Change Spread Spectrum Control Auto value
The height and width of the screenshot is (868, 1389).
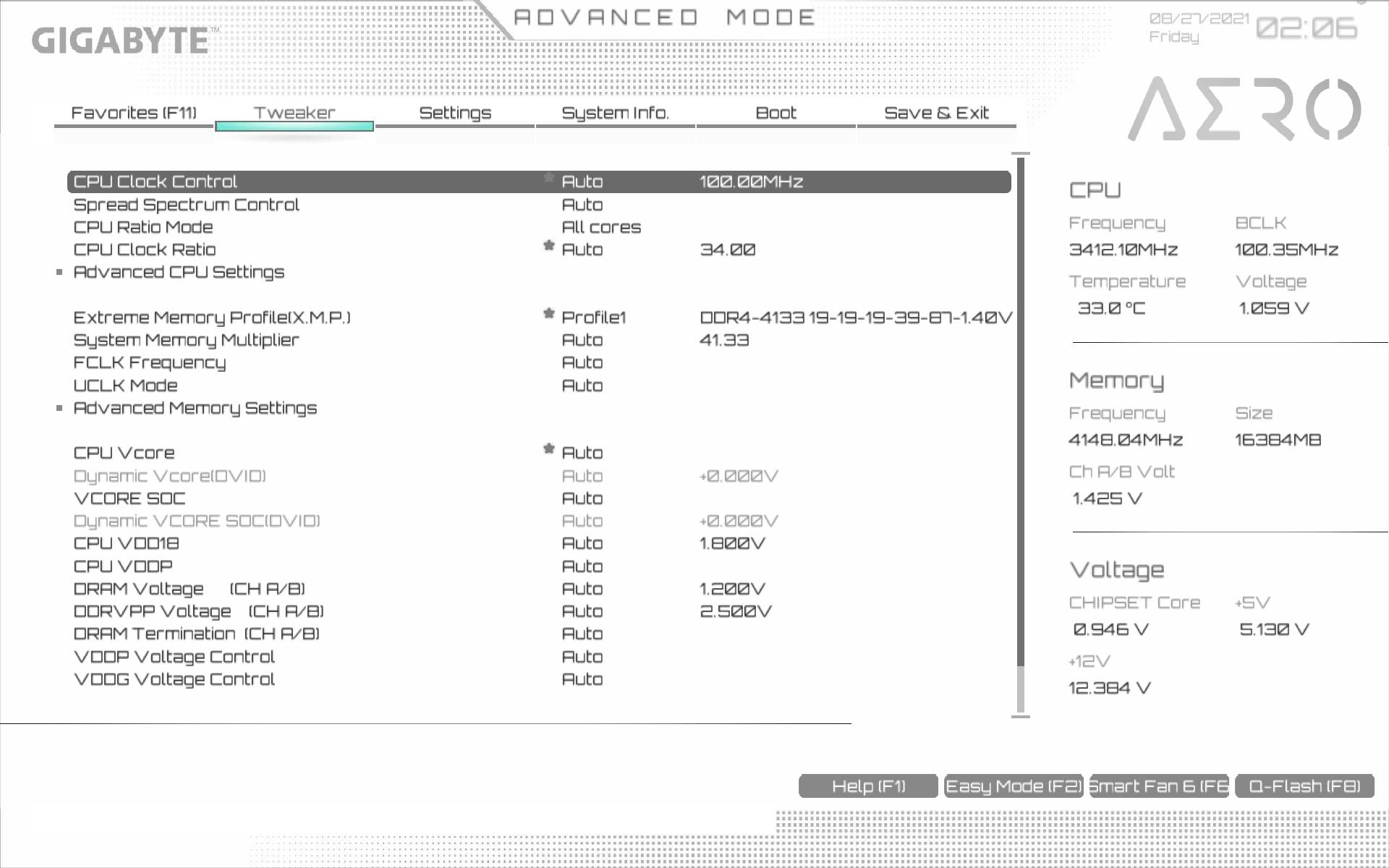(x=582, y=205)
